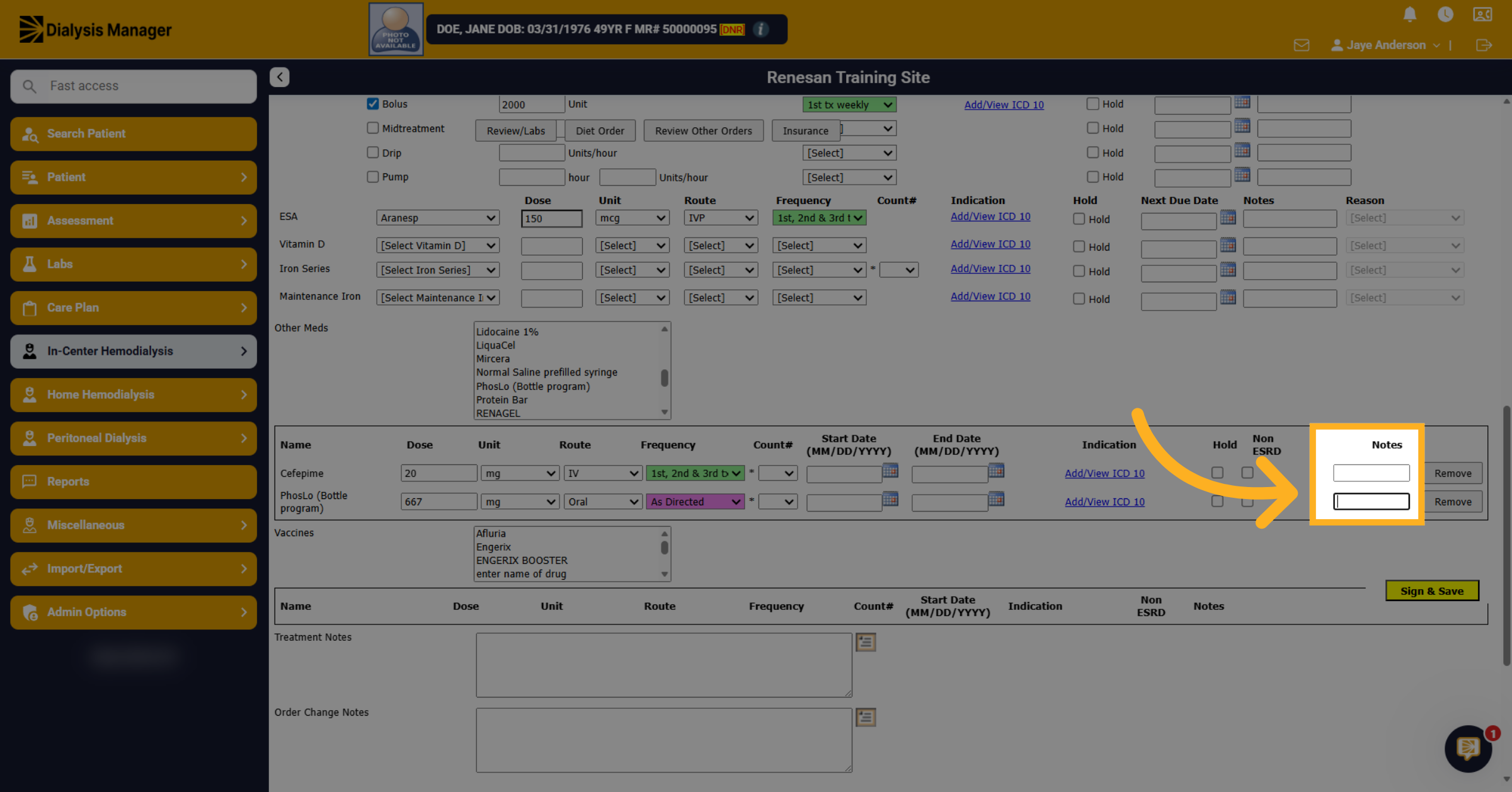
Task: Open calendar for Cefepime end date
Action: pos(996,471)
